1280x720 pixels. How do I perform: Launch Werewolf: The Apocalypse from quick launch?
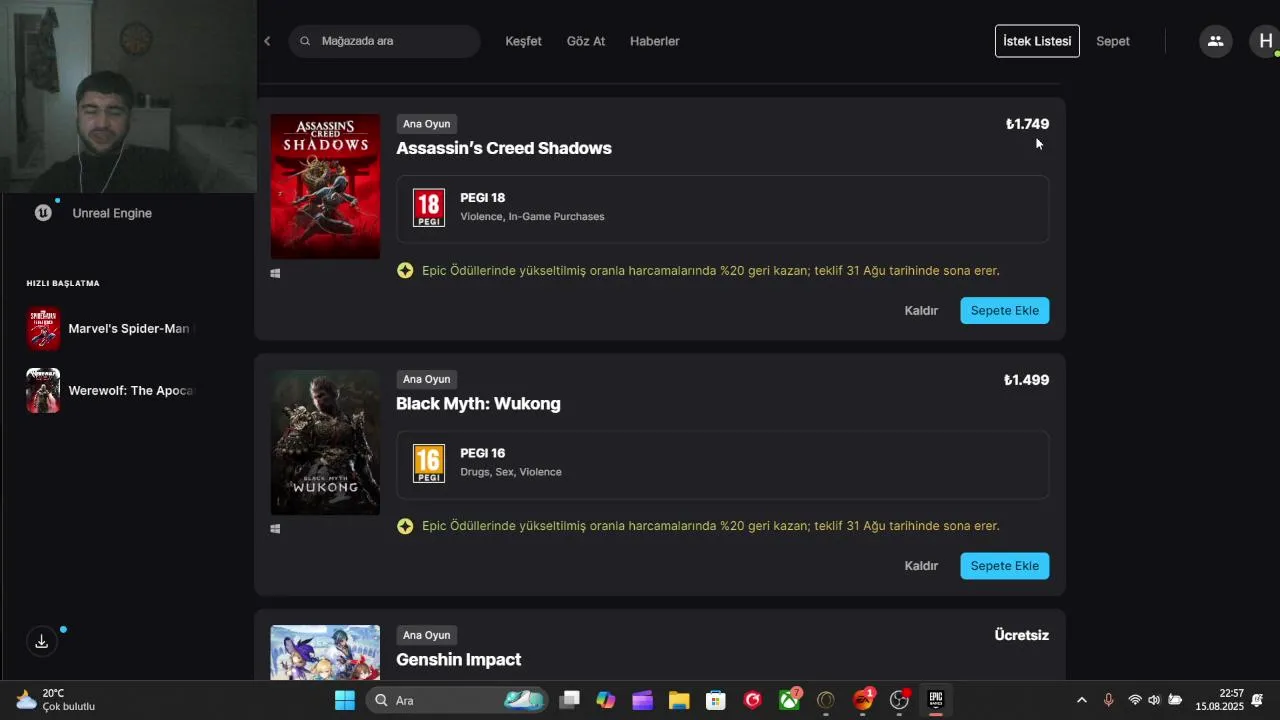tap(131, 391)
